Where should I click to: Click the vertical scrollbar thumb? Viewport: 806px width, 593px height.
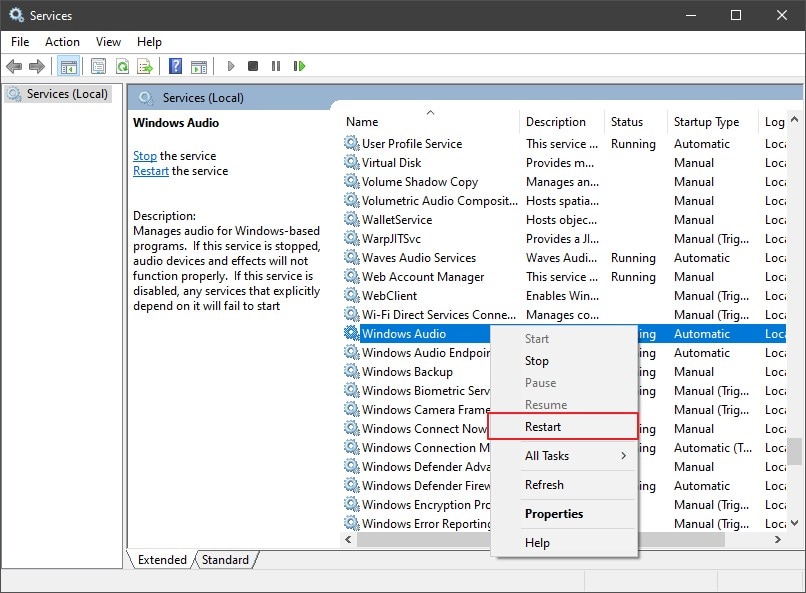click(795, 451)
